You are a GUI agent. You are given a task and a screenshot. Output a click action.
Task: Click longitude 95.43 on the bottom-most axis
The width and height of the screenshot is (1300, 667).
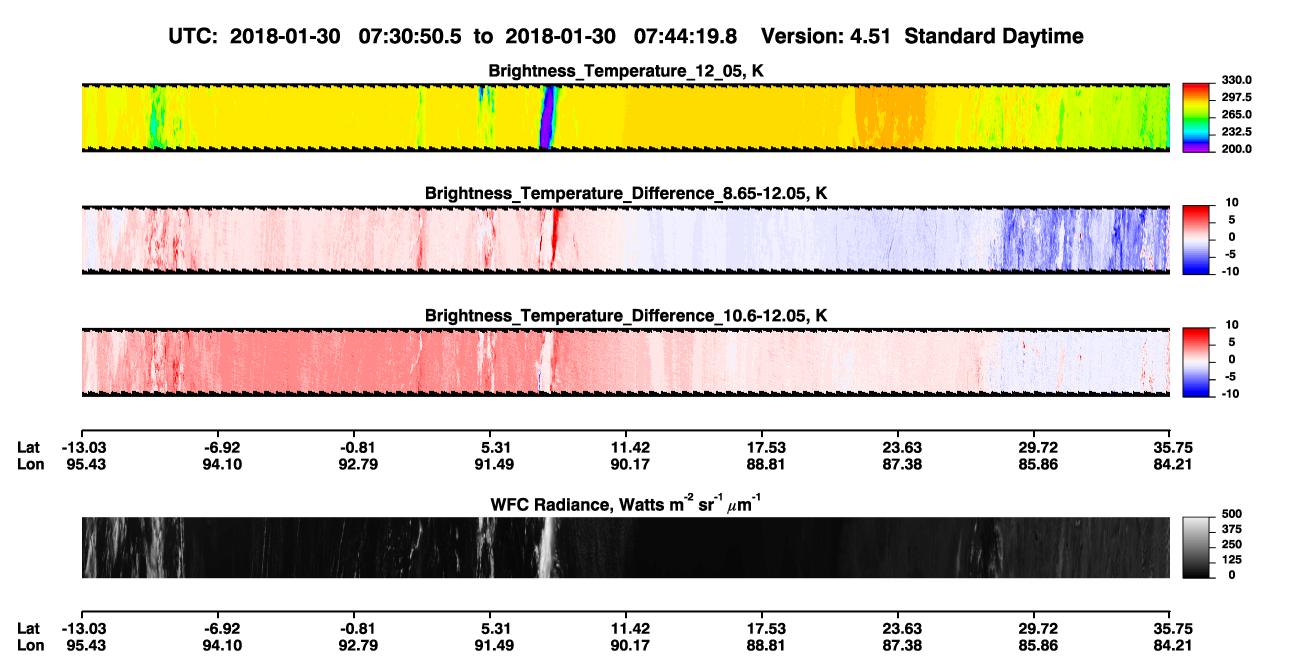(x=86, y=645)
